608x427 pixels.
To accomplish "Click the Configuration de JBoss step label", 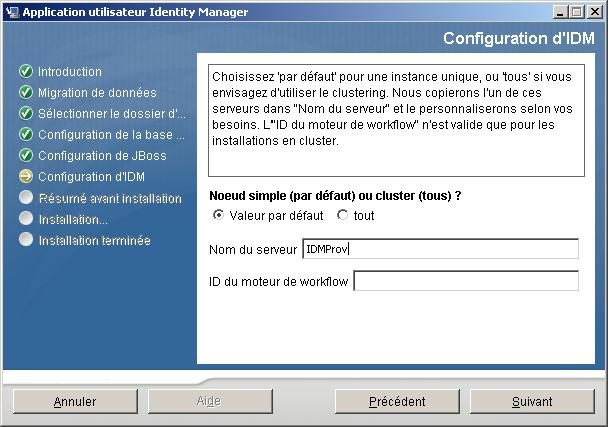I will tap(102, 155).
